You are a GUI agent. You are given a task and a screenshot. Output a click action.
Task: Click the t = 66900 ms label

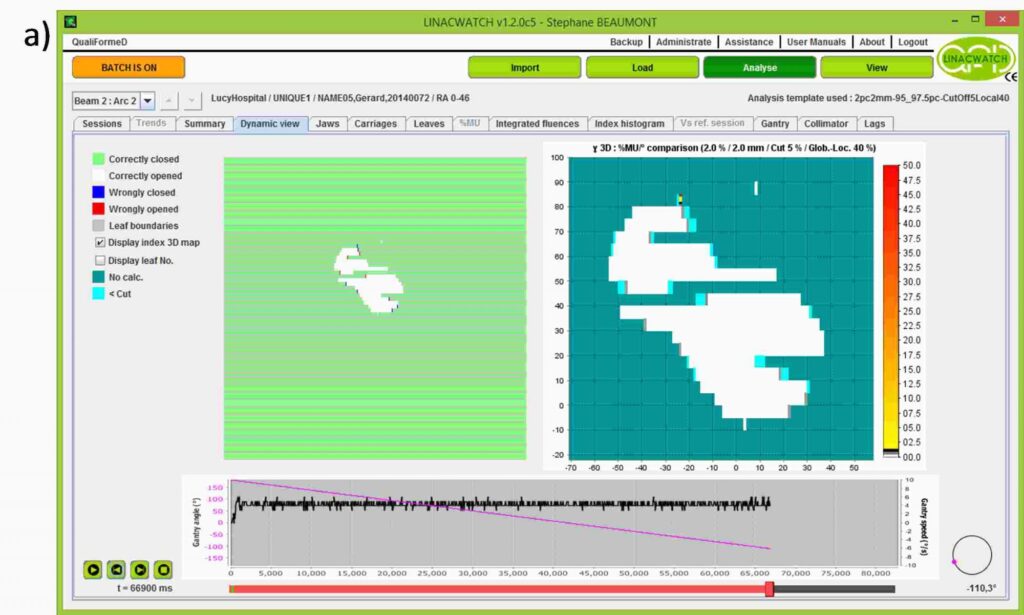click(x=144, y=588)
